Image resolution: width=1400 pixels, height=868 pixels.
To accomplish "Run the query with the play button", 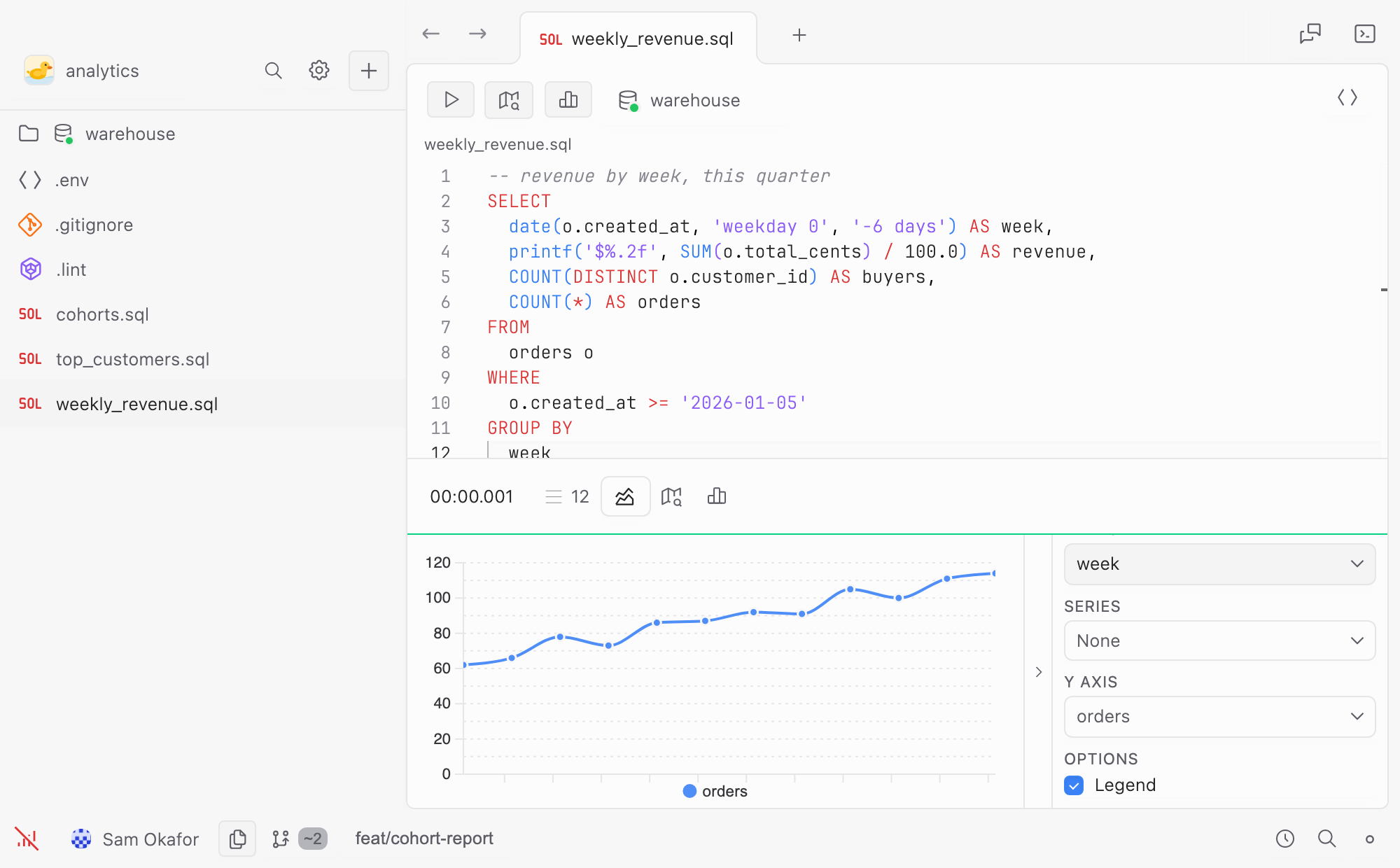I will (451, 100).
